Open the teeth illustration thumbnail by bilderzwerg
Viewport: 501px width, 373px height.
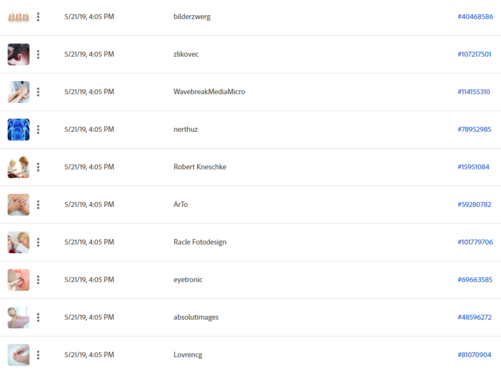[19, 16]
